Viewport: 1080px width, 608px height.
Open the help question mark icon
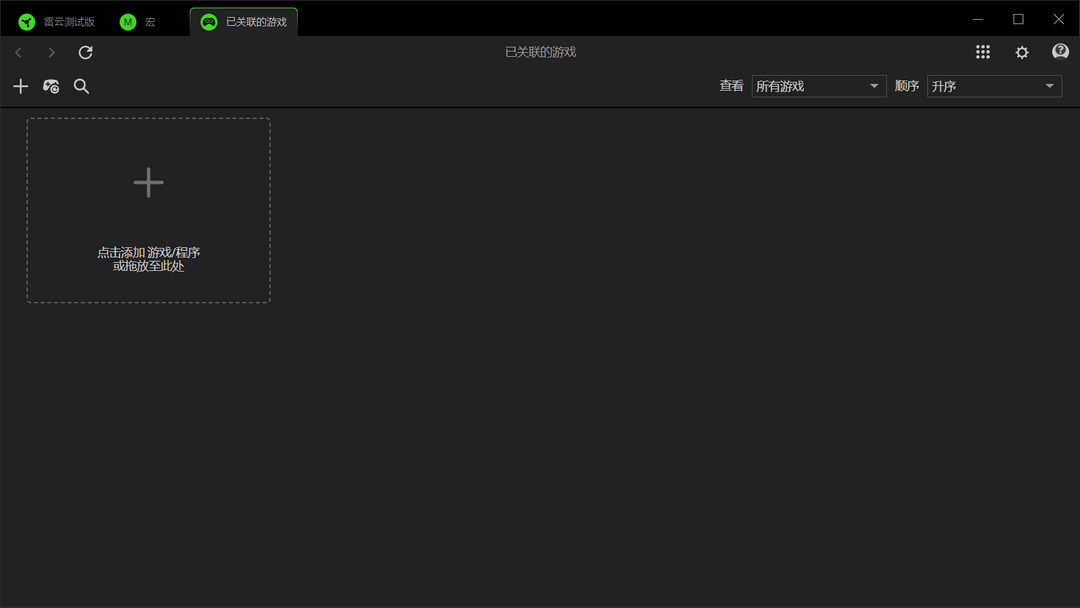[x=1060, y=52]
